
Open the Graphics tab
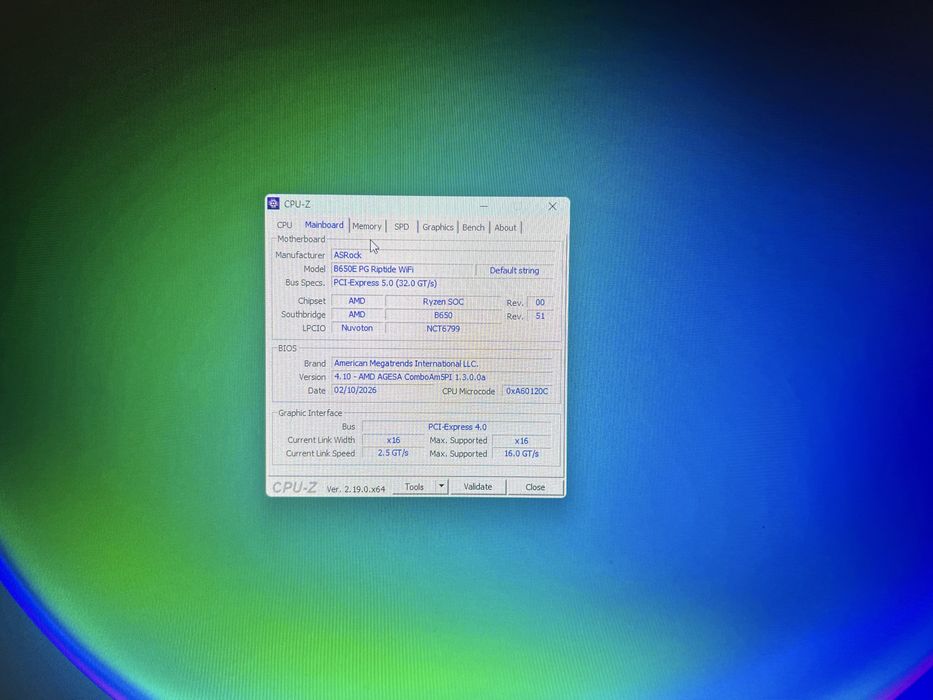438,227
